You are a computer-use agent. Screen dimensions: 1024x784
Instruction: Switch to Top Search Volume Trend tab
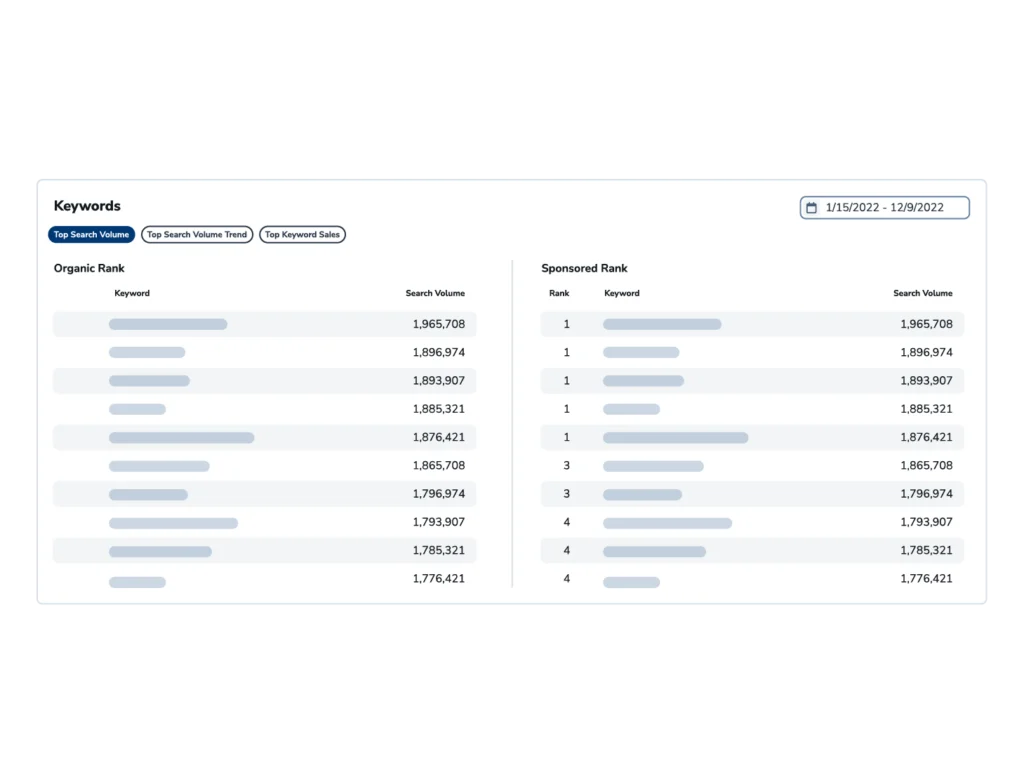pos(197,235)
